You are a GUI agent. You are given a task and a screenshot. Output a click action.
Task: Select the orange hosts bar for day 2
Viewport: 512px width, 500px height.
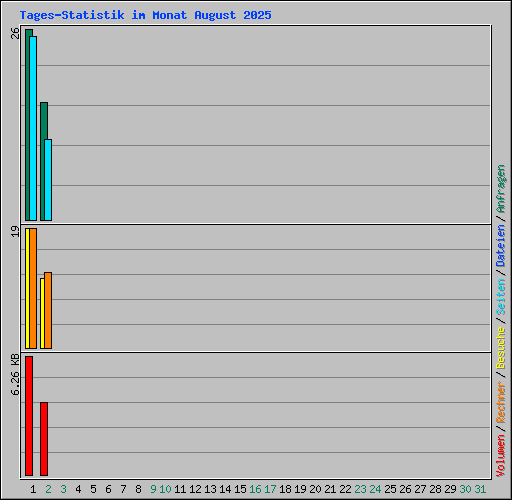pos(48,310)
